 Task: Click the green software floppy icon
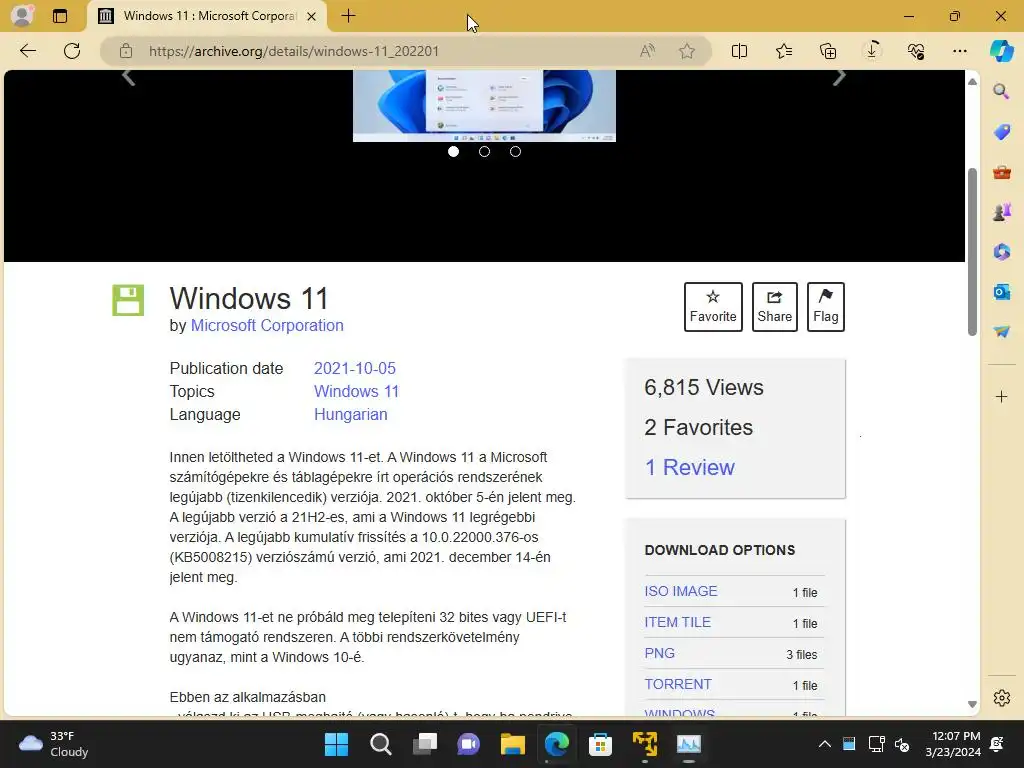128,300
